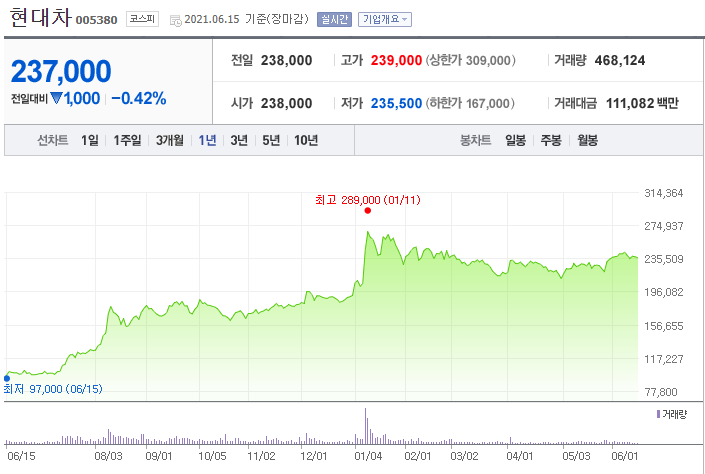This screenshot has width=705, height=474.
Task: Click the blue 최저 97,000 marker dot
Action: [7, 378]
